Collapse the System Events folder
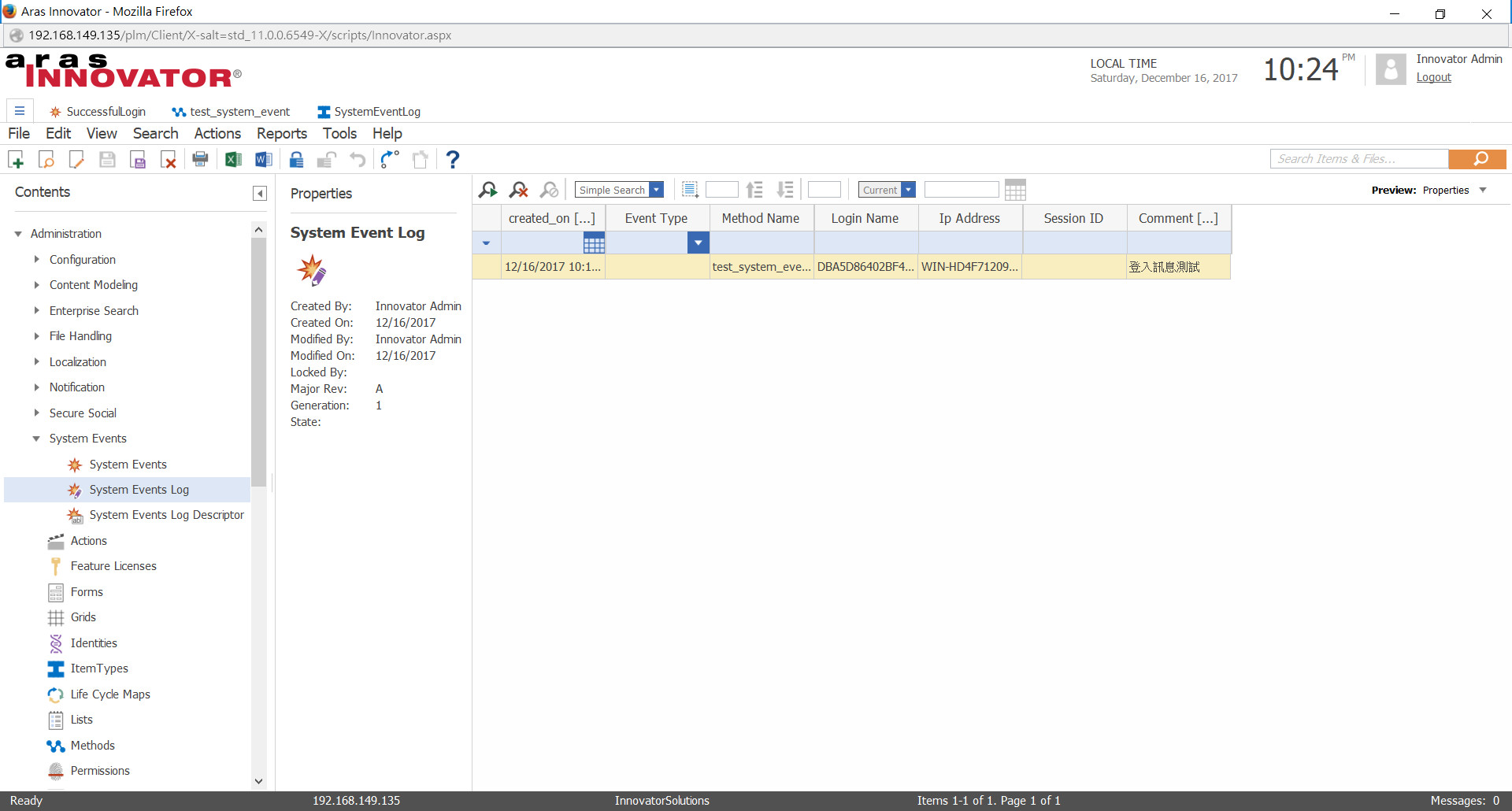The image size is (1512, 811). tap(36, 439)
